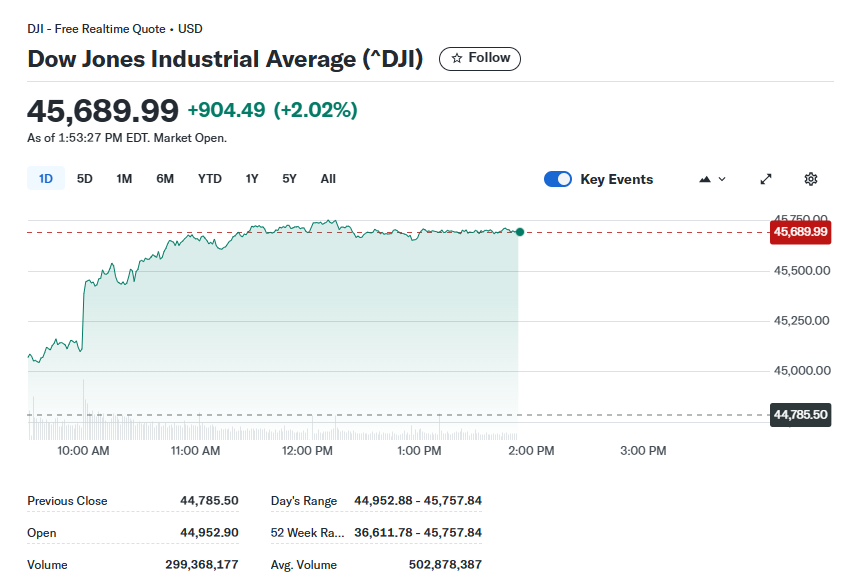Click the Key Events label text
This screenshot has width=856, height=587.
(616, 180)
